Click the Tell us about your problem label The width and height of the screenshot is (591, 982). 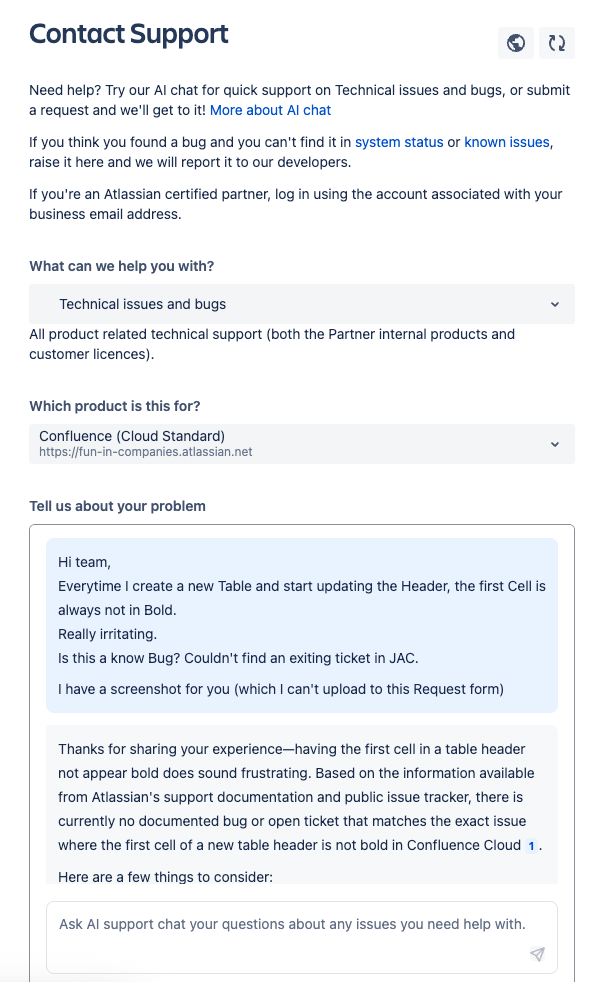(117, 506)
